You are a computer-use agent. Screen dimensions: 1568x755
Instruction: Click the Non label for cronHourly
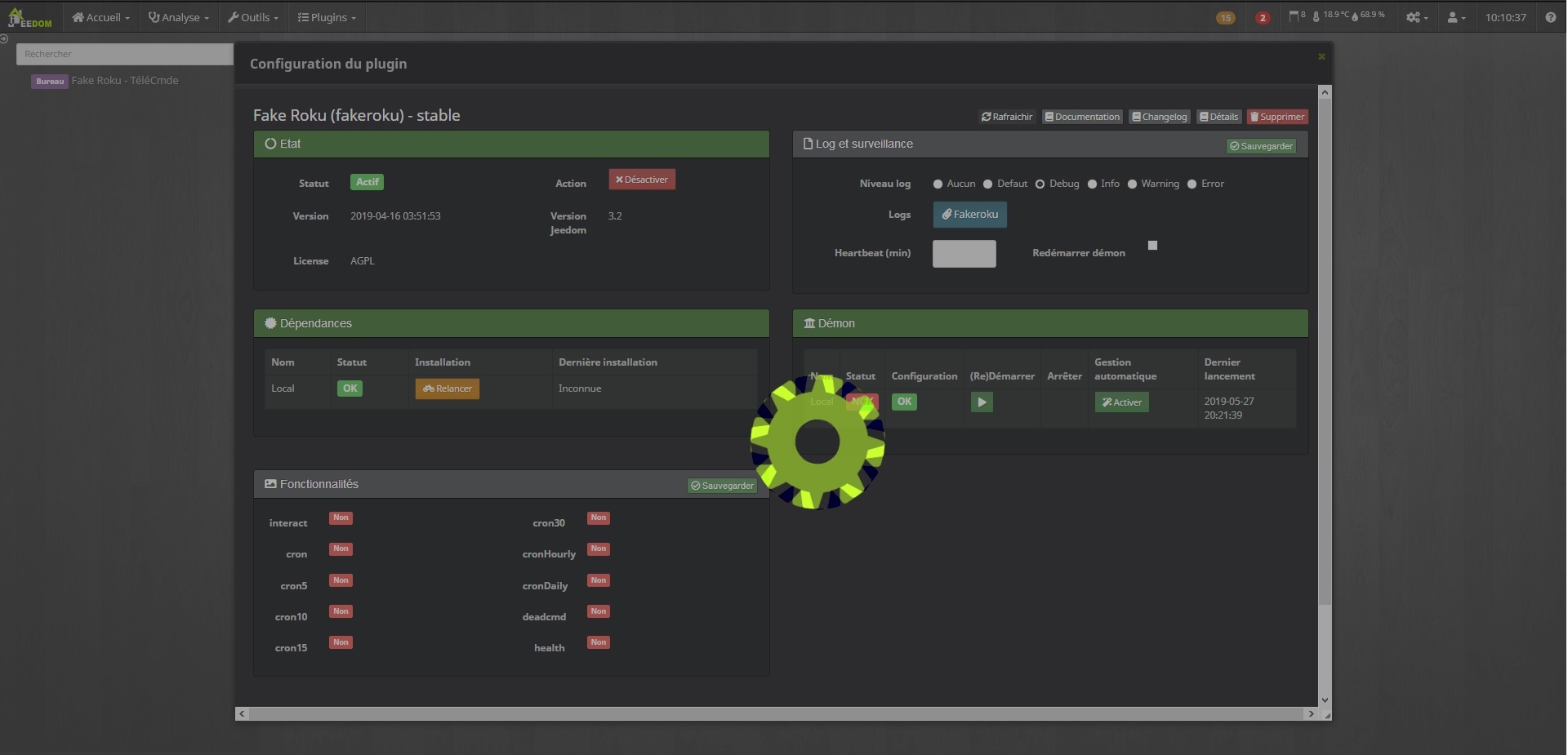tap(599, 548)
